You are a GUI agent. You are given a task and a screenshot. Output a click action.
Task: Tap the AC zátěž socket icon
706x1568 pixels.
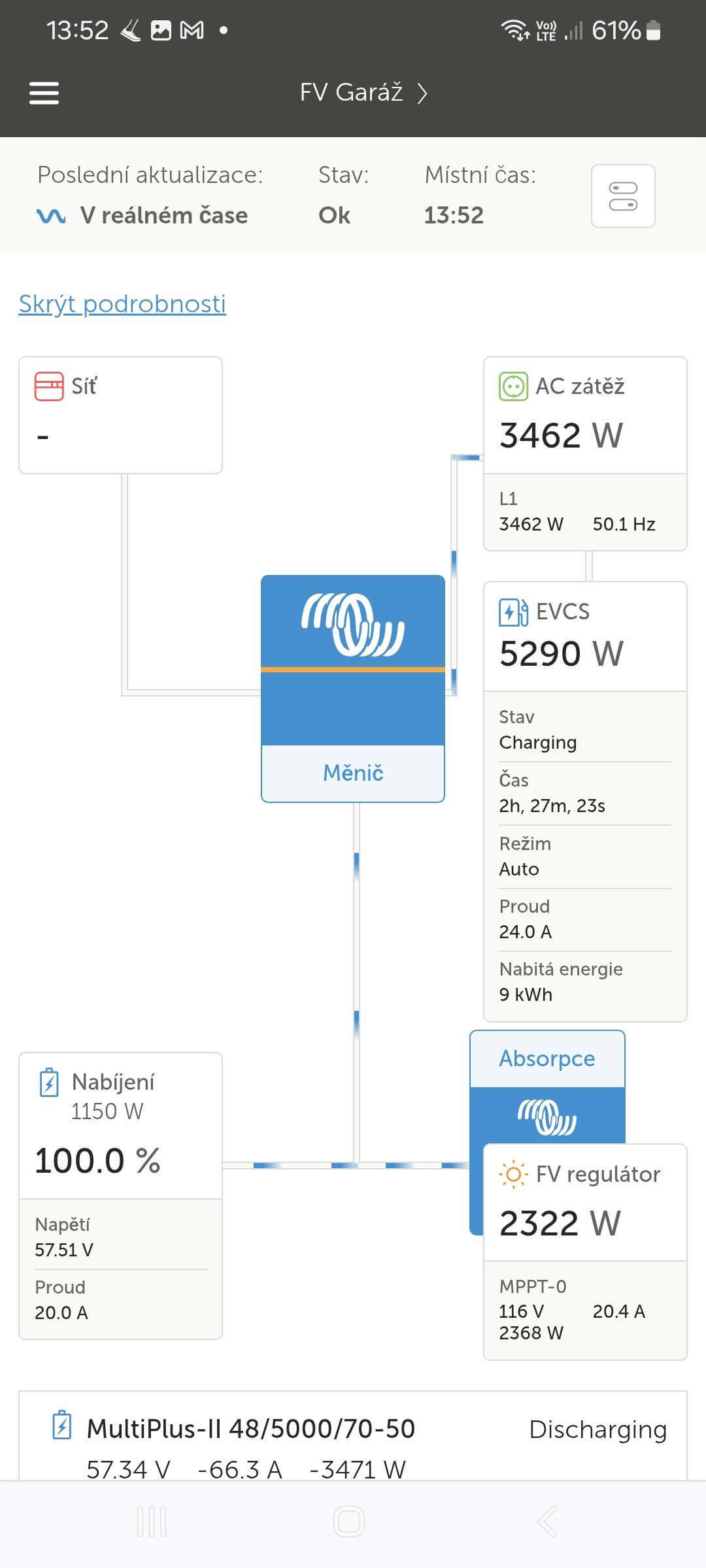(x=513, y=386)
